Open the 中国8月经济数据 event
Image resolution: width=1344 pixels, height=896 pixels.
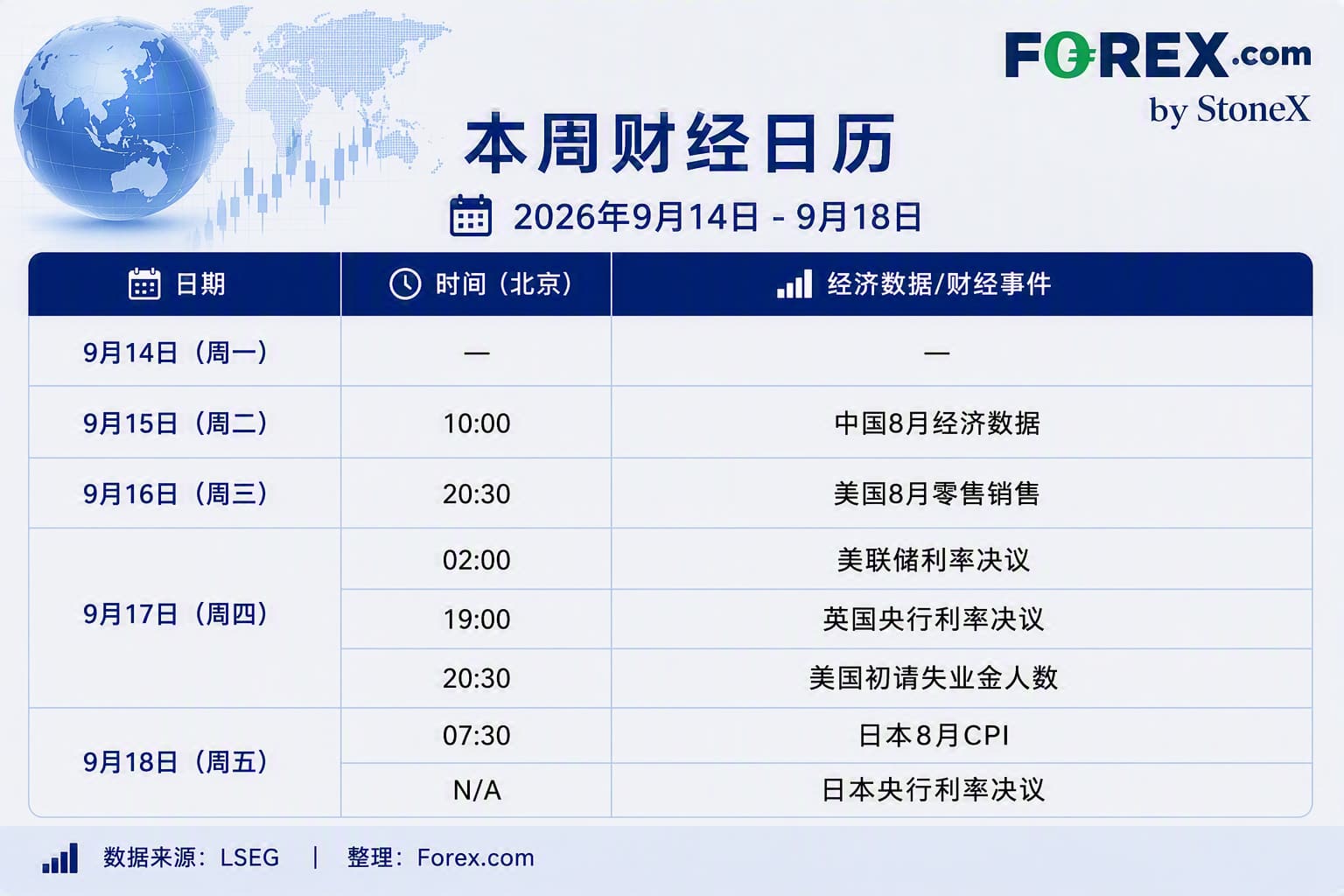tap(937, 423)
